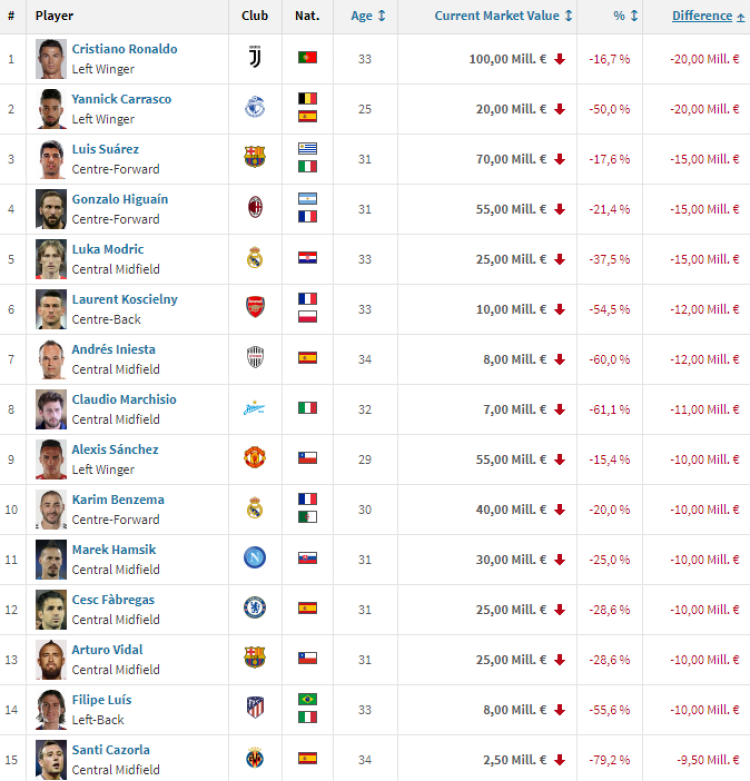Click Arturo Vidal's player photo
750x781 pixels.
pyautogui.click(x=51, y=659)
